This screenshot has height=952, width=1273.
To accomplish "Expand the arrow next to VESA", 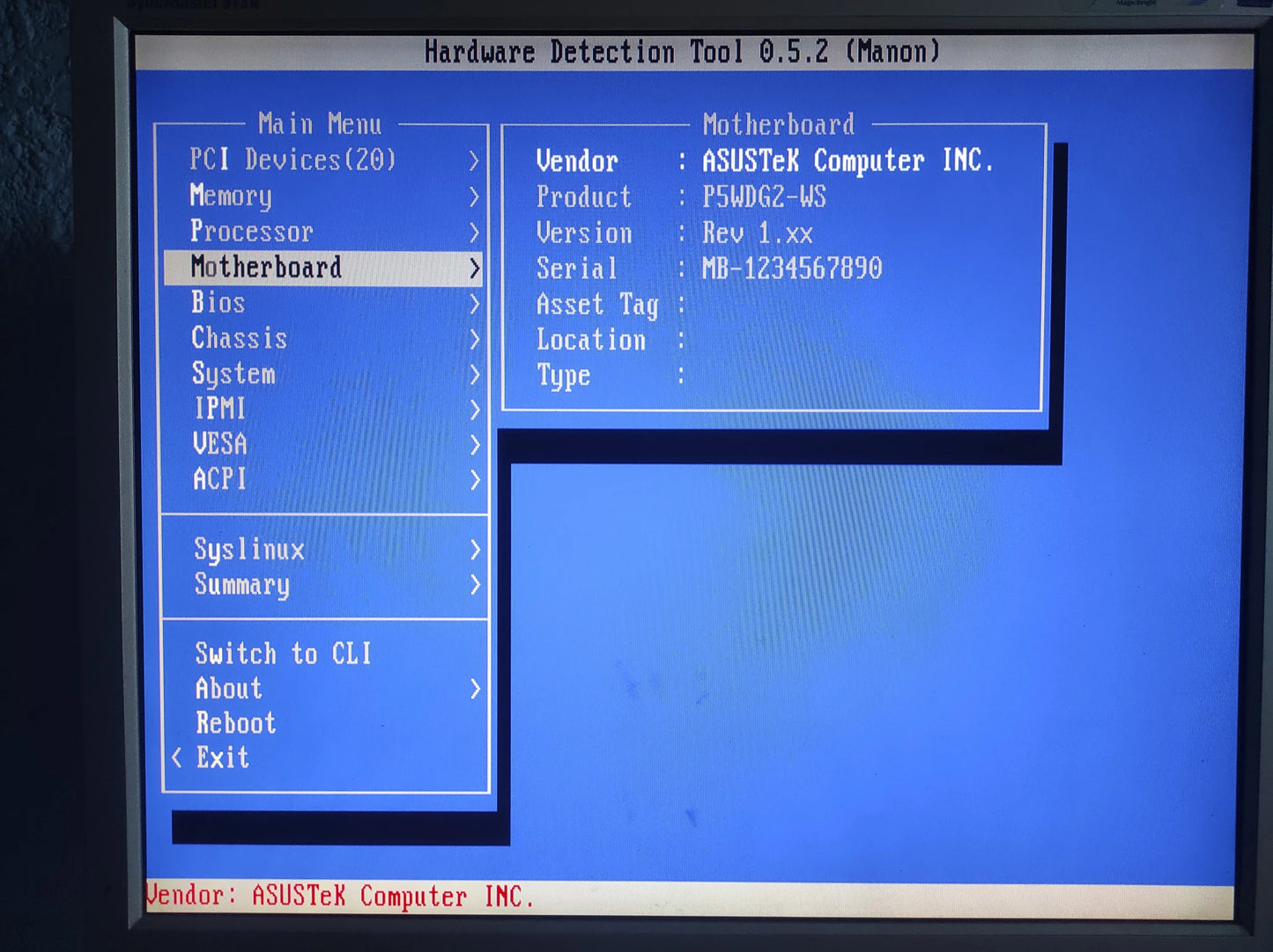I will click(475, 445).
